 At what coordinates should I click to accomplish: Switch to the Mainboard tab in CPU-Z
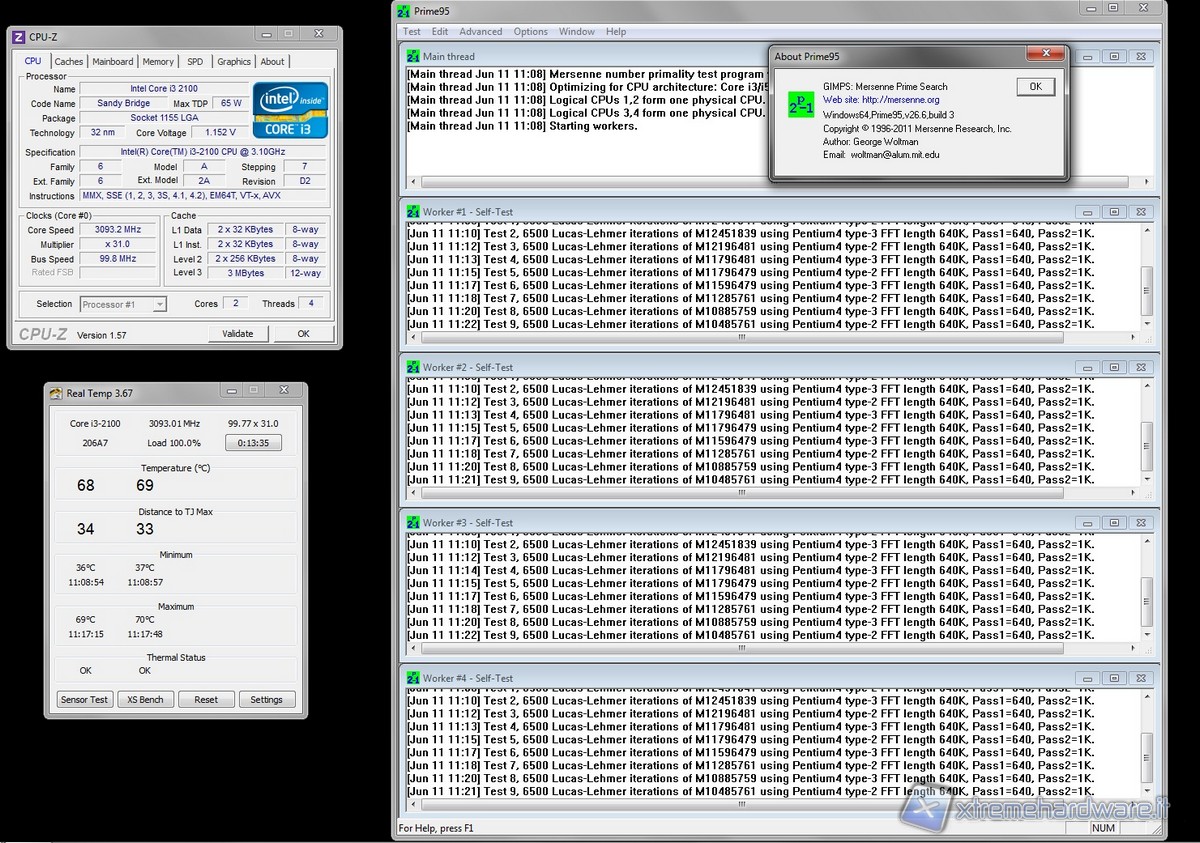112,61
